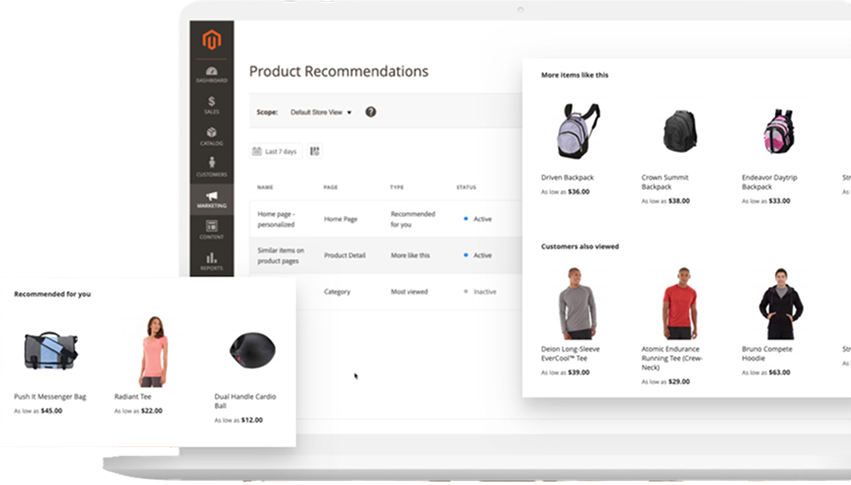Open the Reports section

click(211, 261)
